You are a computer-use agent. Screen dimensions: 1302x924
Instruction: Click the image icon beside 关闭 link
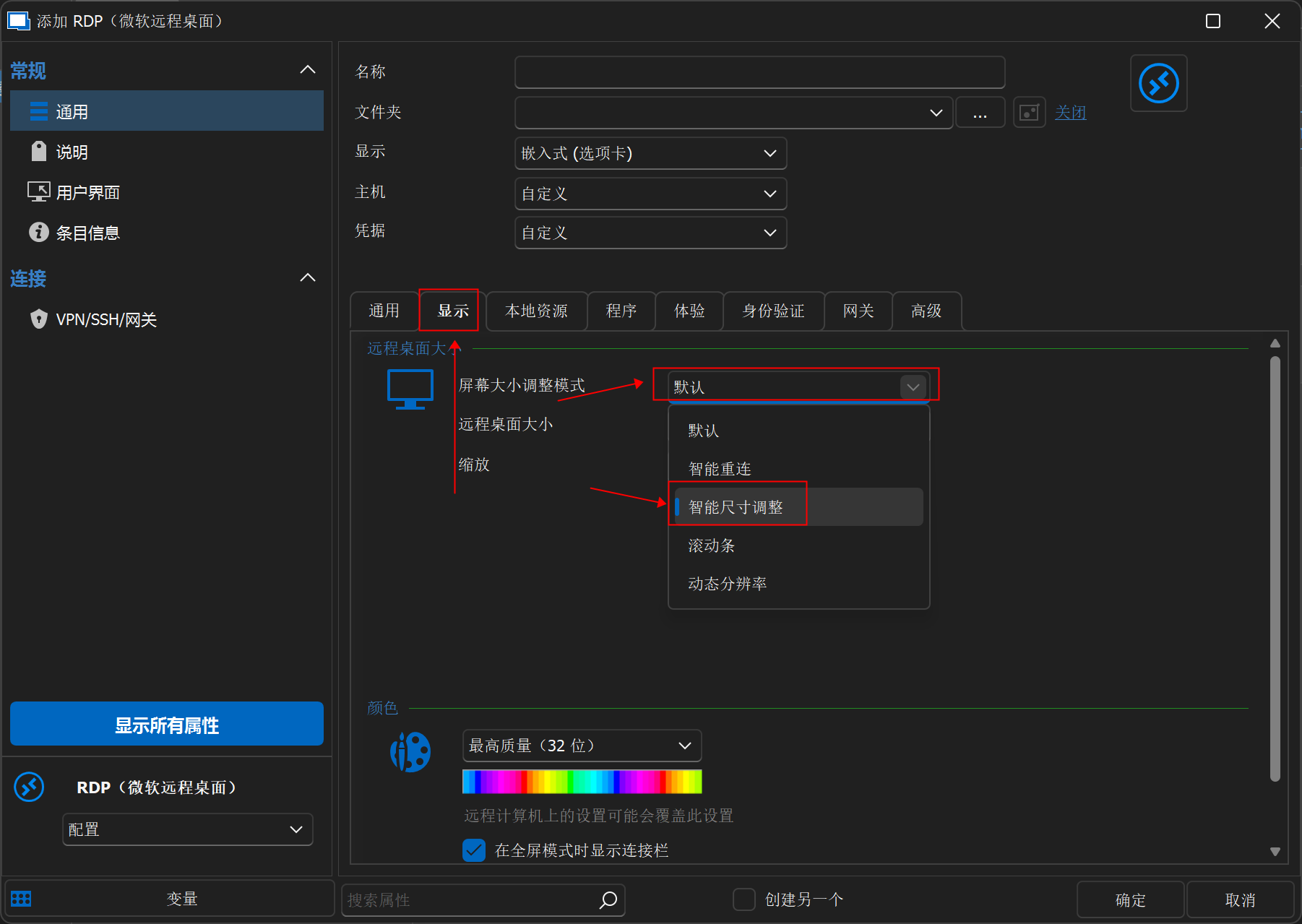tap(1029, 113)
